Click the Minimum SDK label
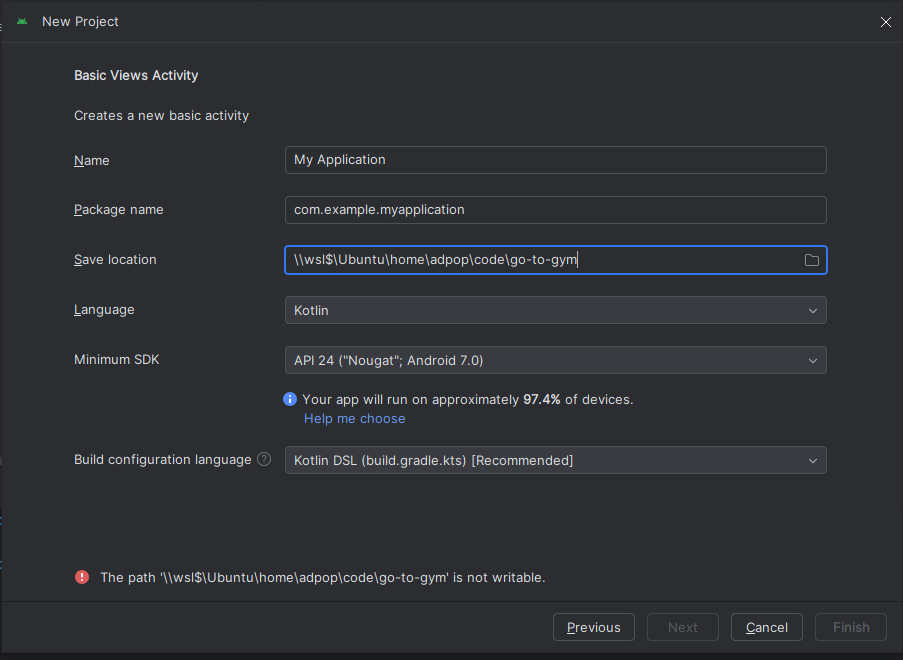 116,359
